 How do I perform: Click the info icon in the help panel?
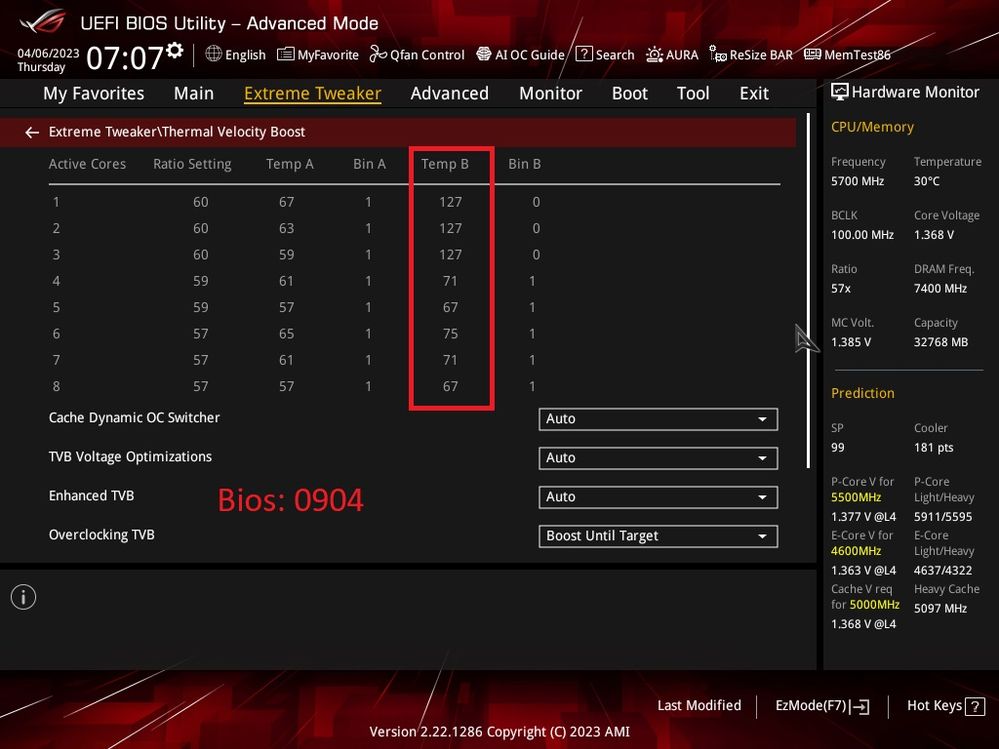(23, 597)
